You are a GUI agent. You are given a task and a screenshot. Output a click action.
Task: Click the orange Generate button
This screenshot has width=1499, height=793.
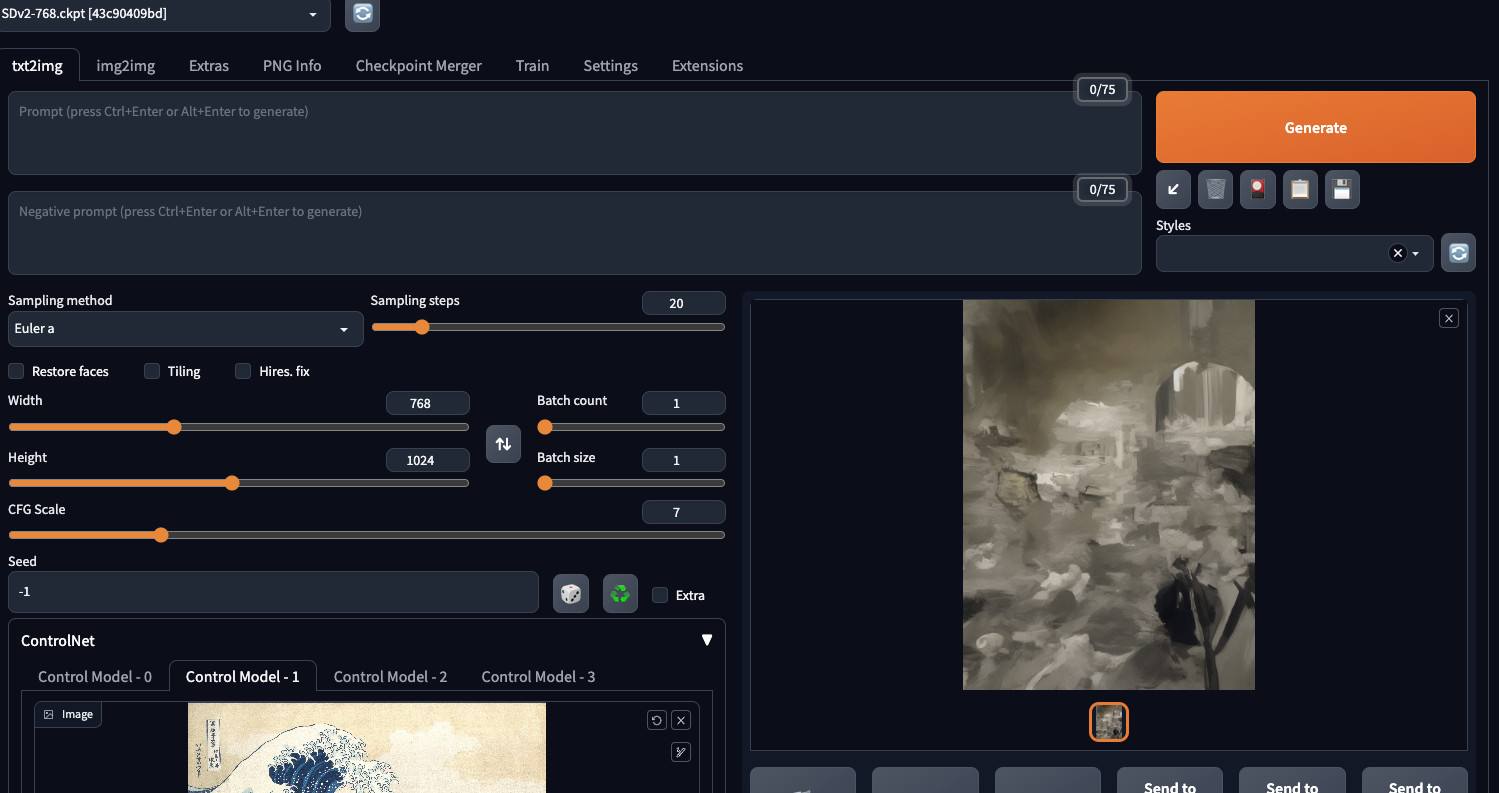pyautogui.click(x=1316, y=127)
